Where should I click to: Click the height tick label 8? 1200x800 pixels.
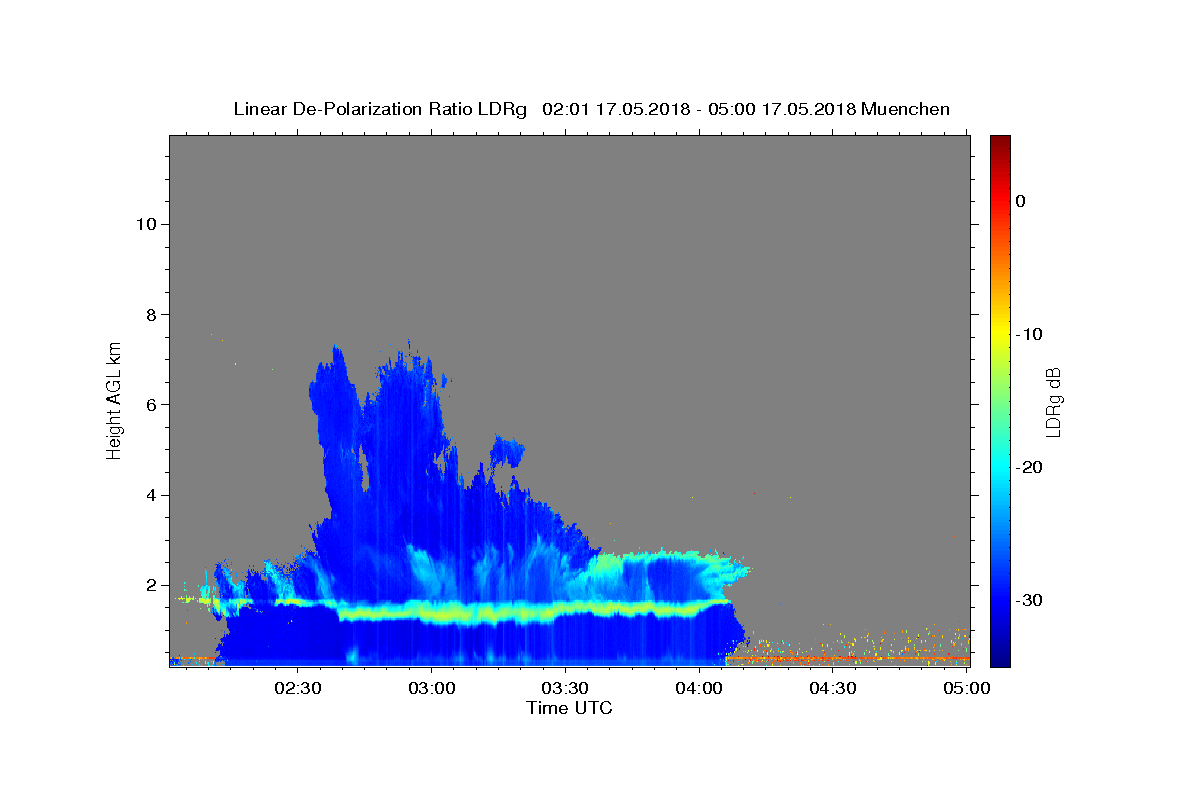pos(151,314)
